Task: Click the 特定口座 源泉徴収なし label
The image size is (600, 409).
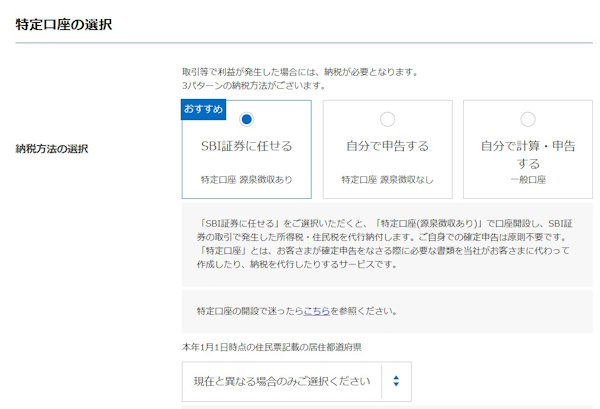Action: click(387, 179)
